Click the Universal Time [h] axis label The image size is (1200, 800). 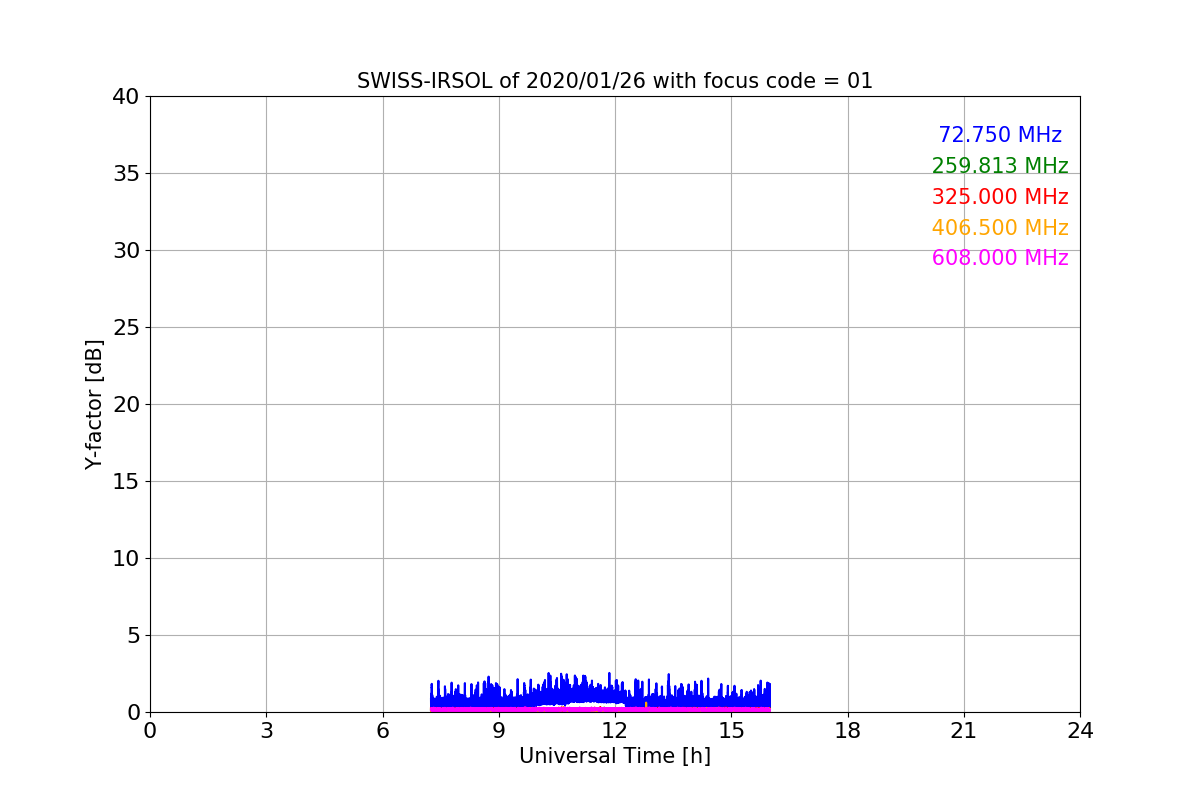pos(615,756)
